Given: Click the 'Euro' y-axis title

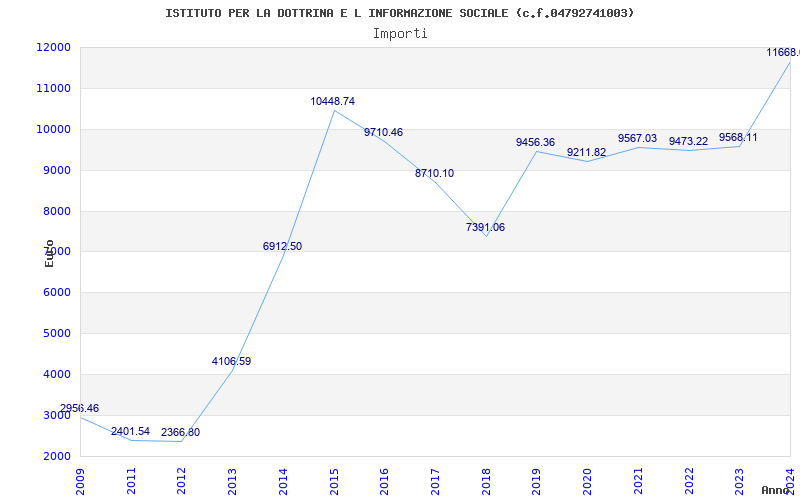Looking at the screenshot, I should 49,254.
